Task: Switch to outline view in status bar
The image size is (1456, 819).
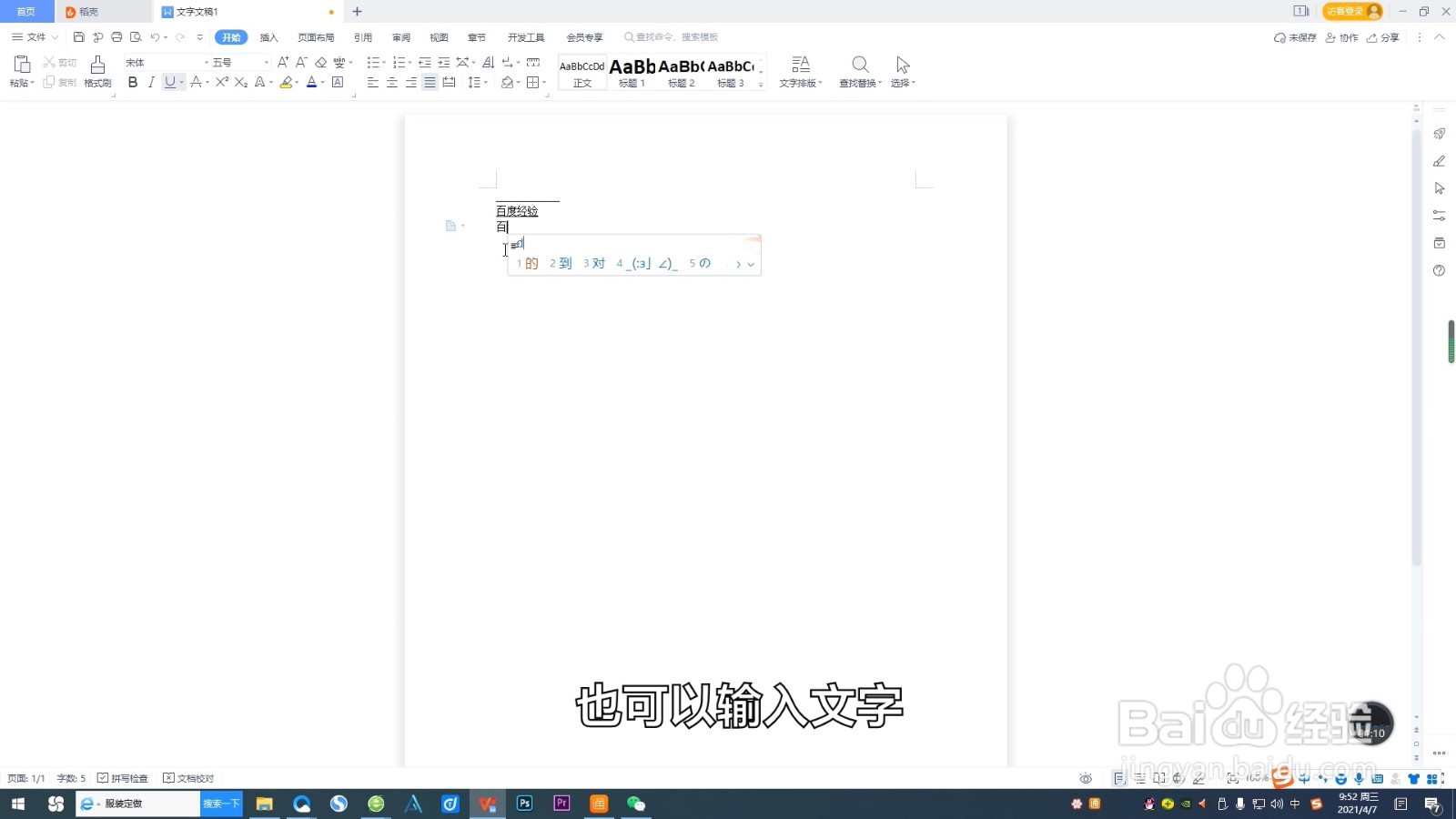Action: click(x=1139, y=778)
